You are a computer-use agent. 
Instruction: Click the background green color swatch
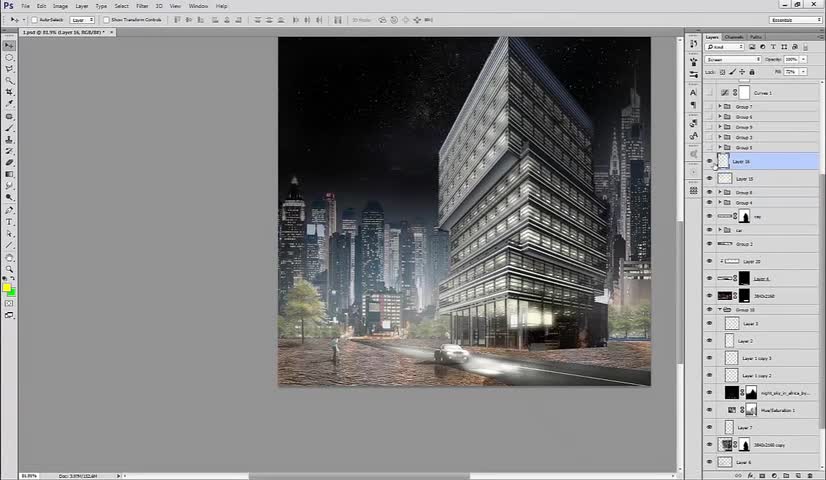[13, 292]
